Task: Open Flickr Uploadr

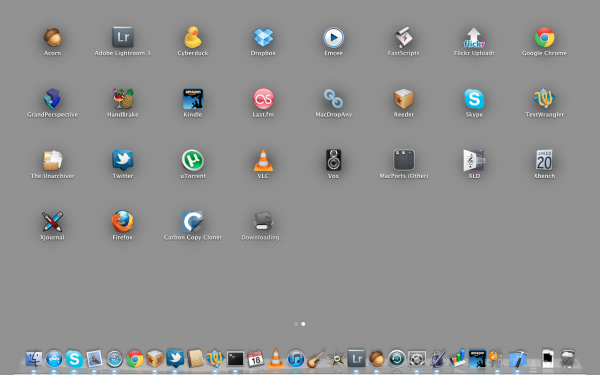Action: point(474,38)
